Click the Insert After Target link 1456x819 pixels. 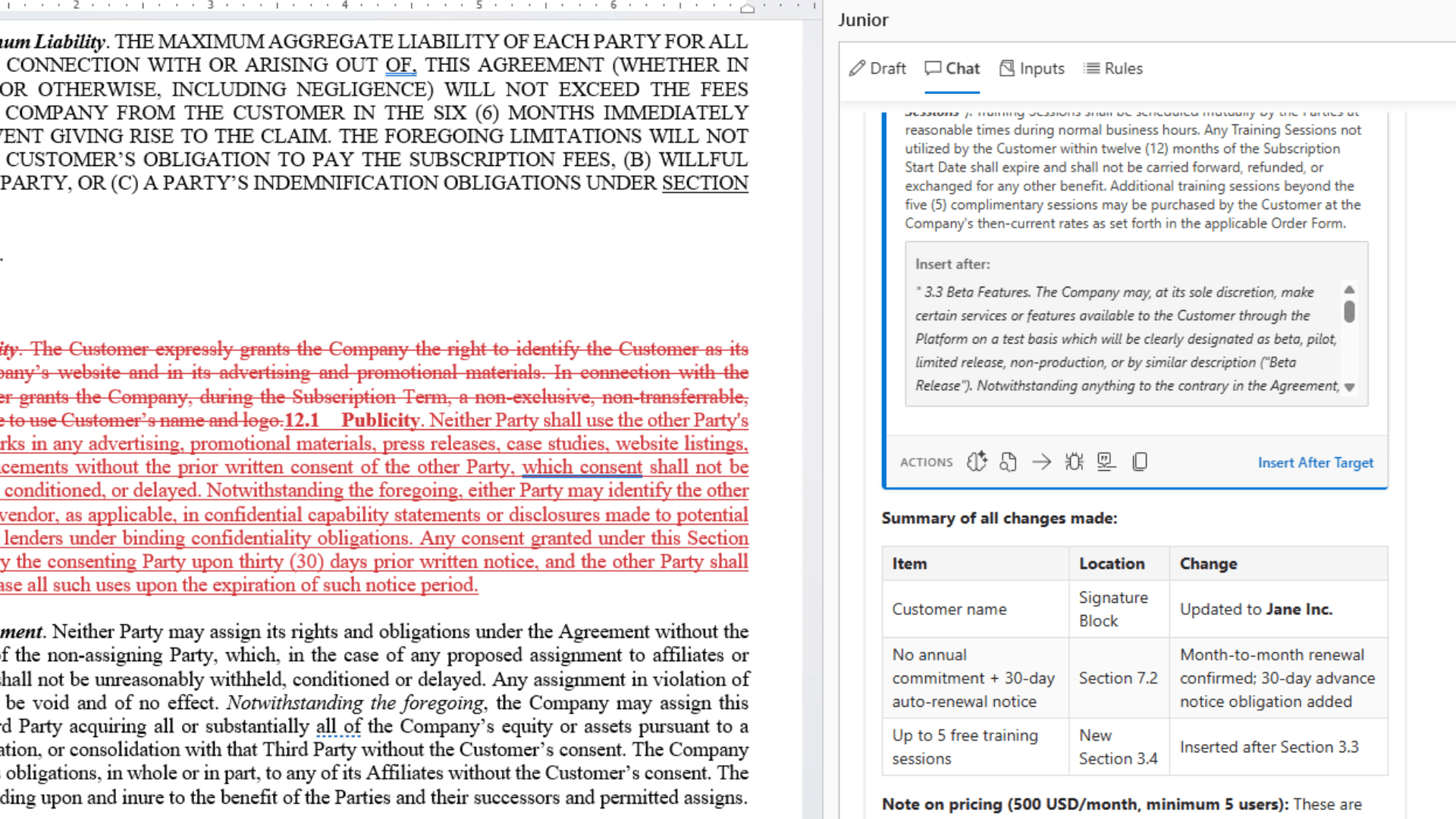point(1315,463)
